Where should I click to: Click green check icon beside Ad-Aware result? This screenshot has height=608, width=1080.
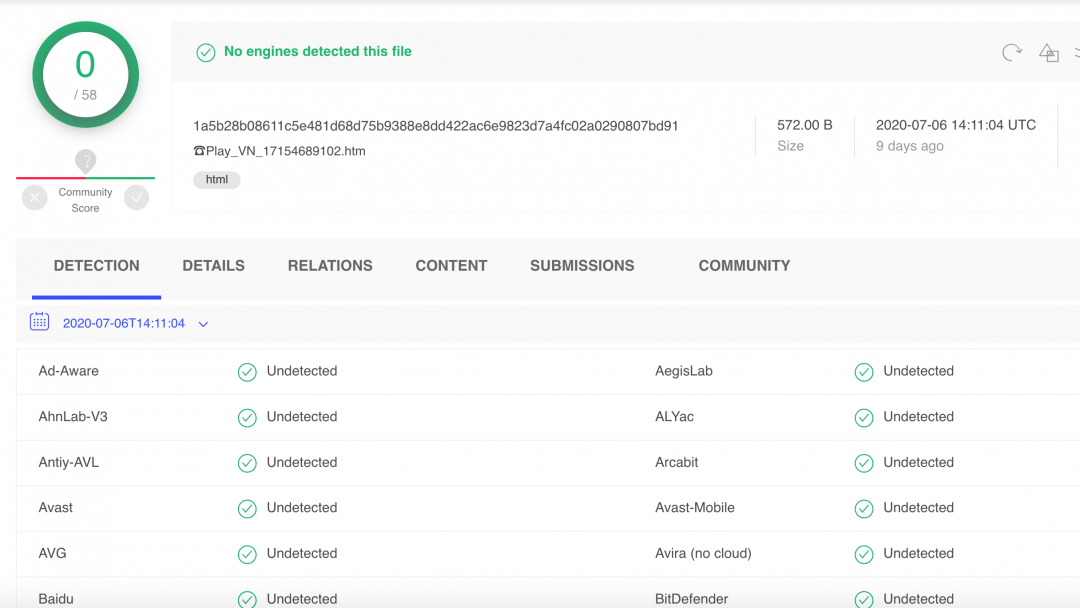pos(247,372)
